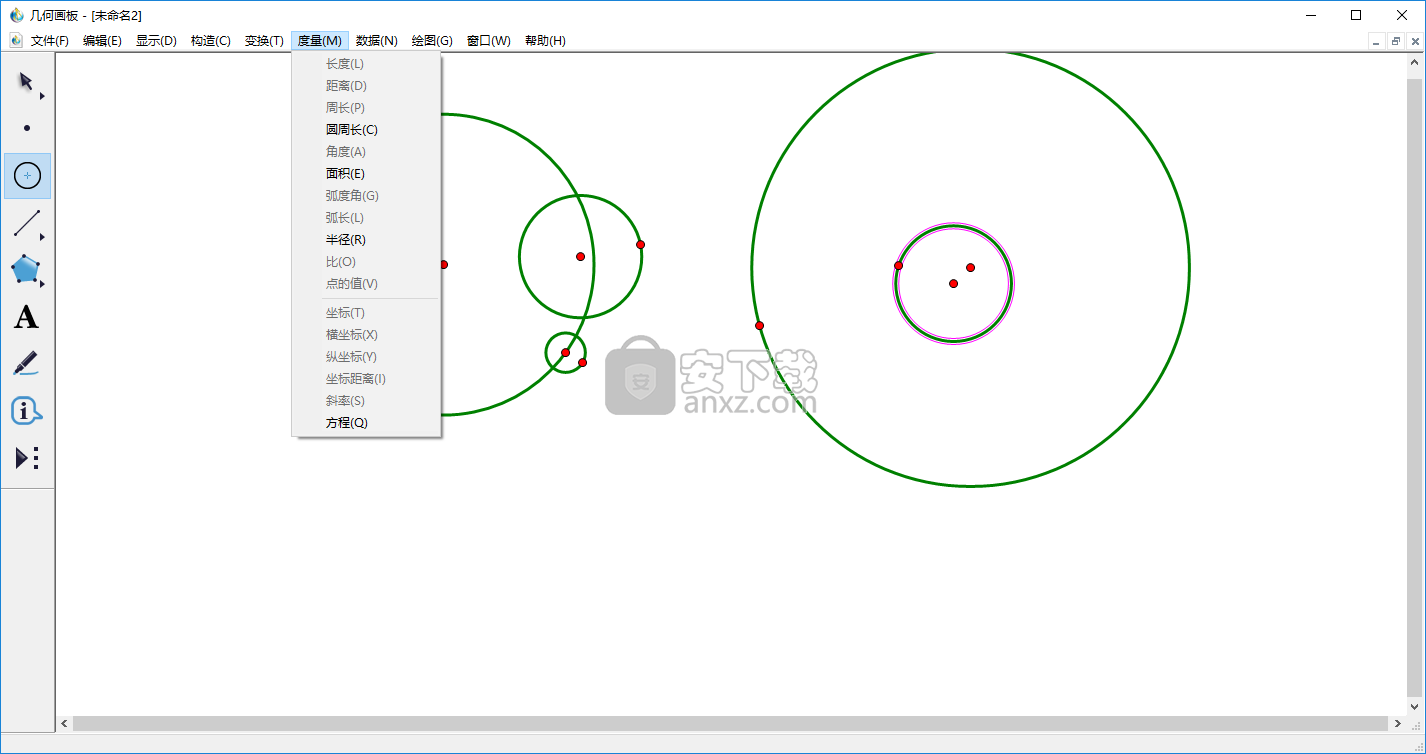Minimize the inner document window
Image resolution: width=1426 pixels, height=754 pixels.
1377,41
